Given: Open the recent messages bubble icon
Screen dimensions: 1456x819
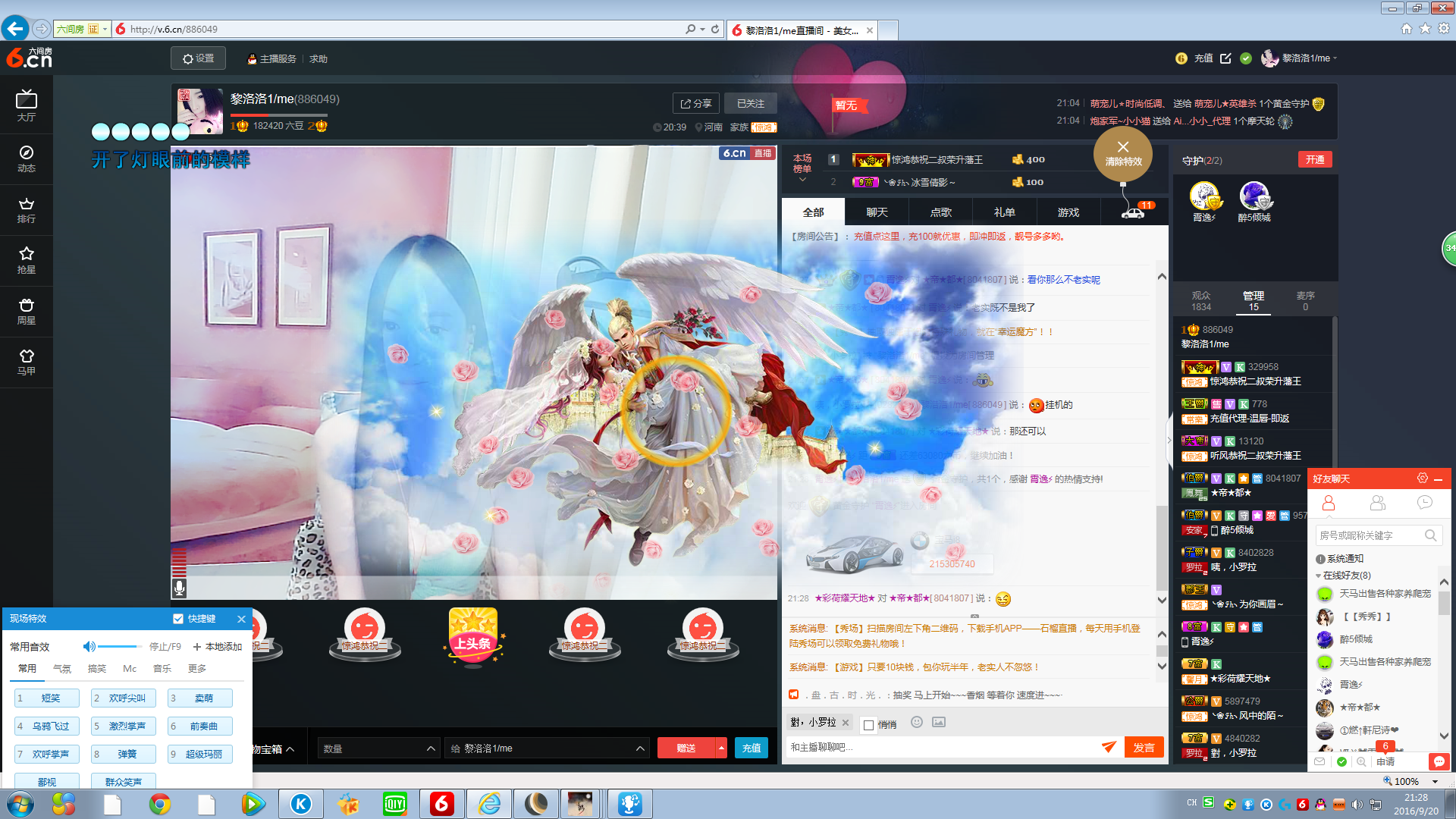Looking at the screenshot, I should tap(1425, 502).
